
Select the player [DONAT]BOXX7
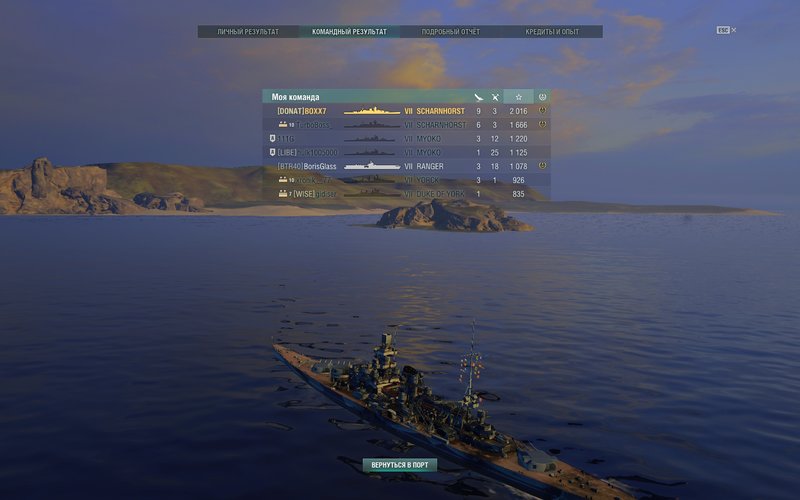point(302,111)
